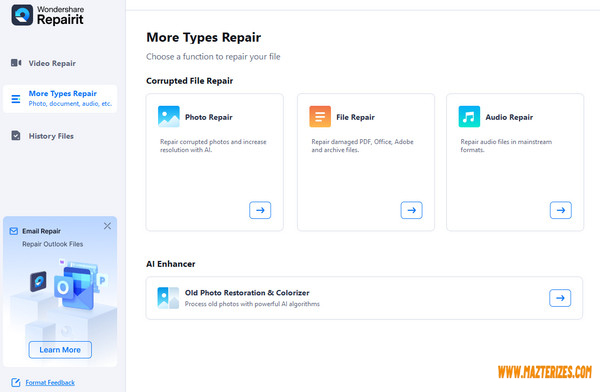Click the list icon beside More Types Repair
The width and height of the screenshot is (600, 392).
16,99
